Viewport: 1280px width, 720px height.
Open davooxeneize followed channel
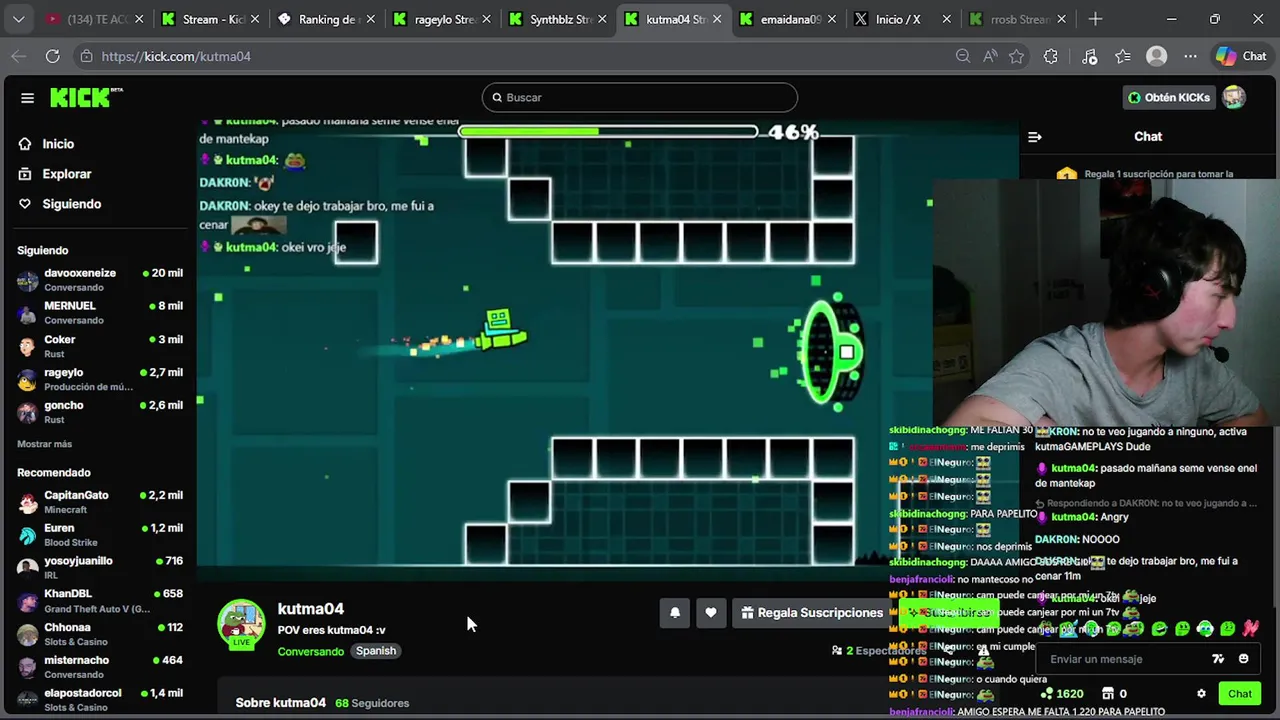pos(99,280)
